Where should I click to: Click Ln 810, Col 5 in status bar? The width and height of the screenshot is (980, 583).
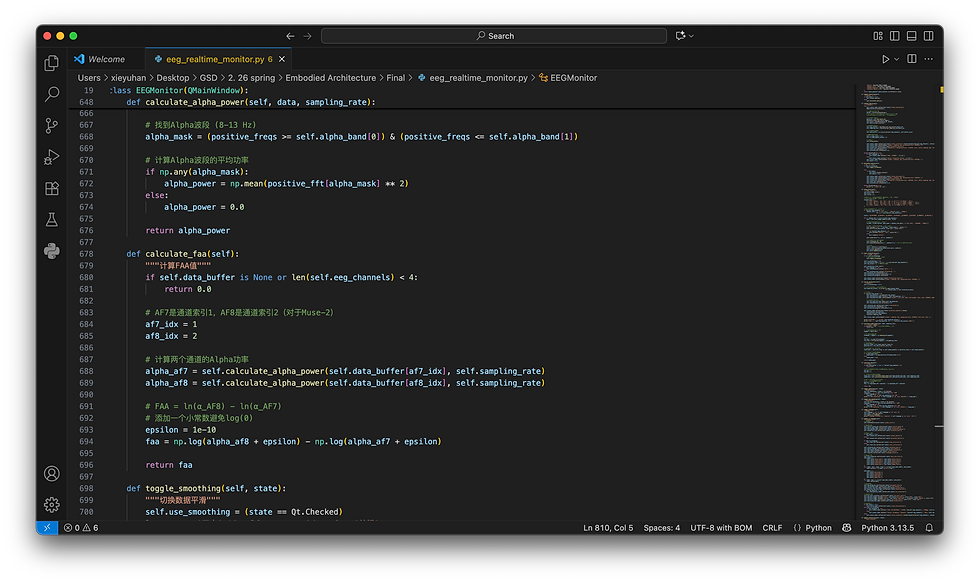coord(608,527)
